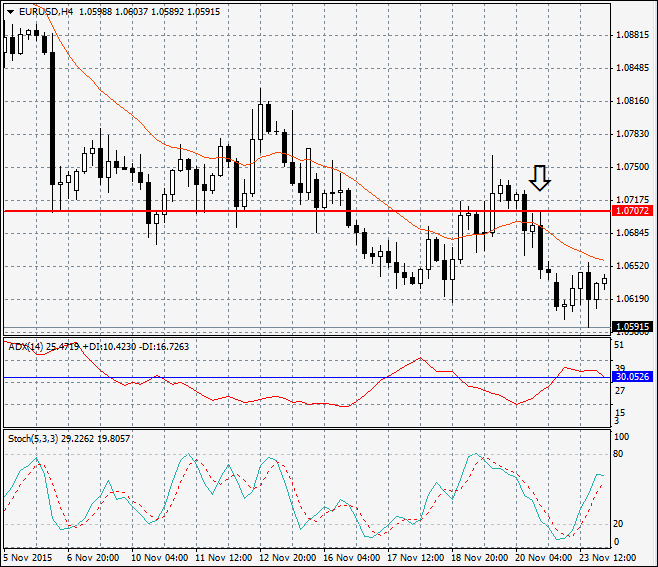
Task: Open the chart dropdown triangle beside EURUSD,H4
Action: click(10, 12)
